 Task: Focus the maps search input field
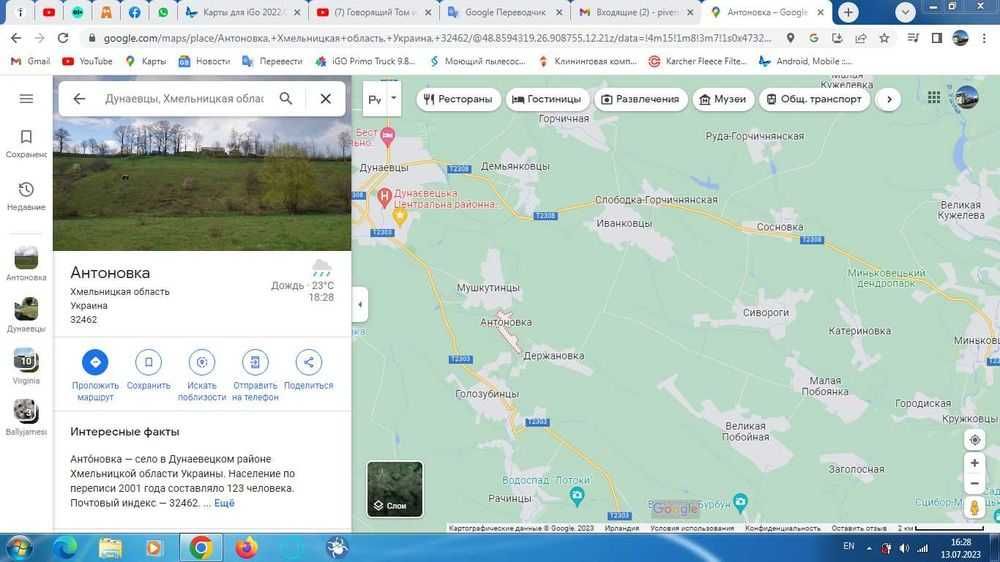[x=184, y=98]
